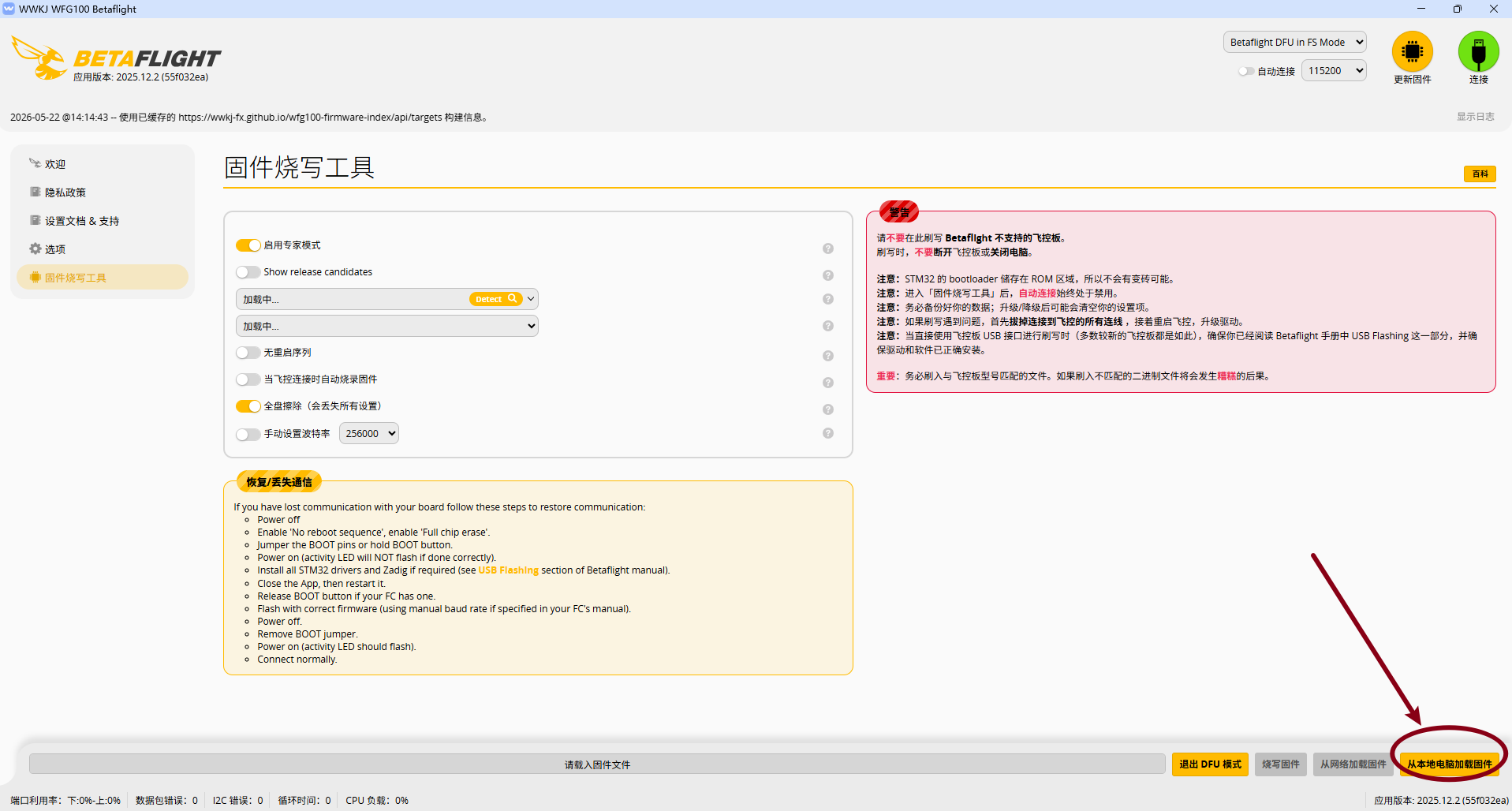Open help icon for 手动设置波特率
This screenshot has width=1512, height=811.
pyautogui.click(x=828, y=433)
